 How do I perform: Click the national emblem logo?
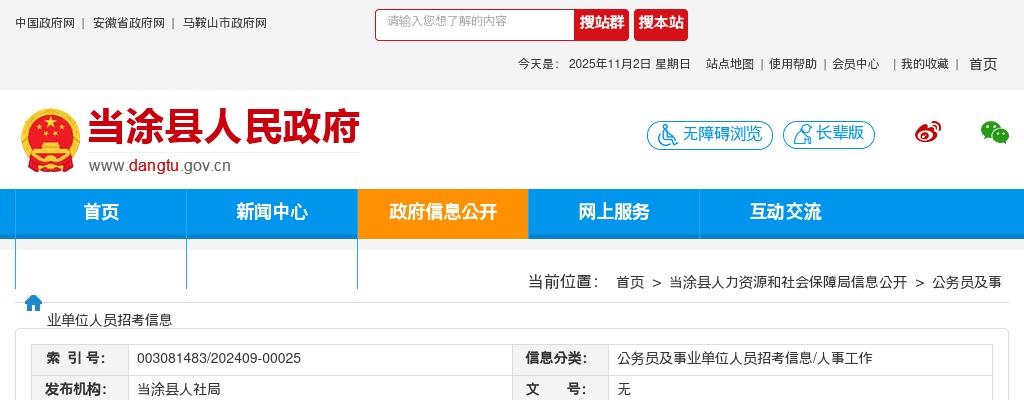click(50, 140)
